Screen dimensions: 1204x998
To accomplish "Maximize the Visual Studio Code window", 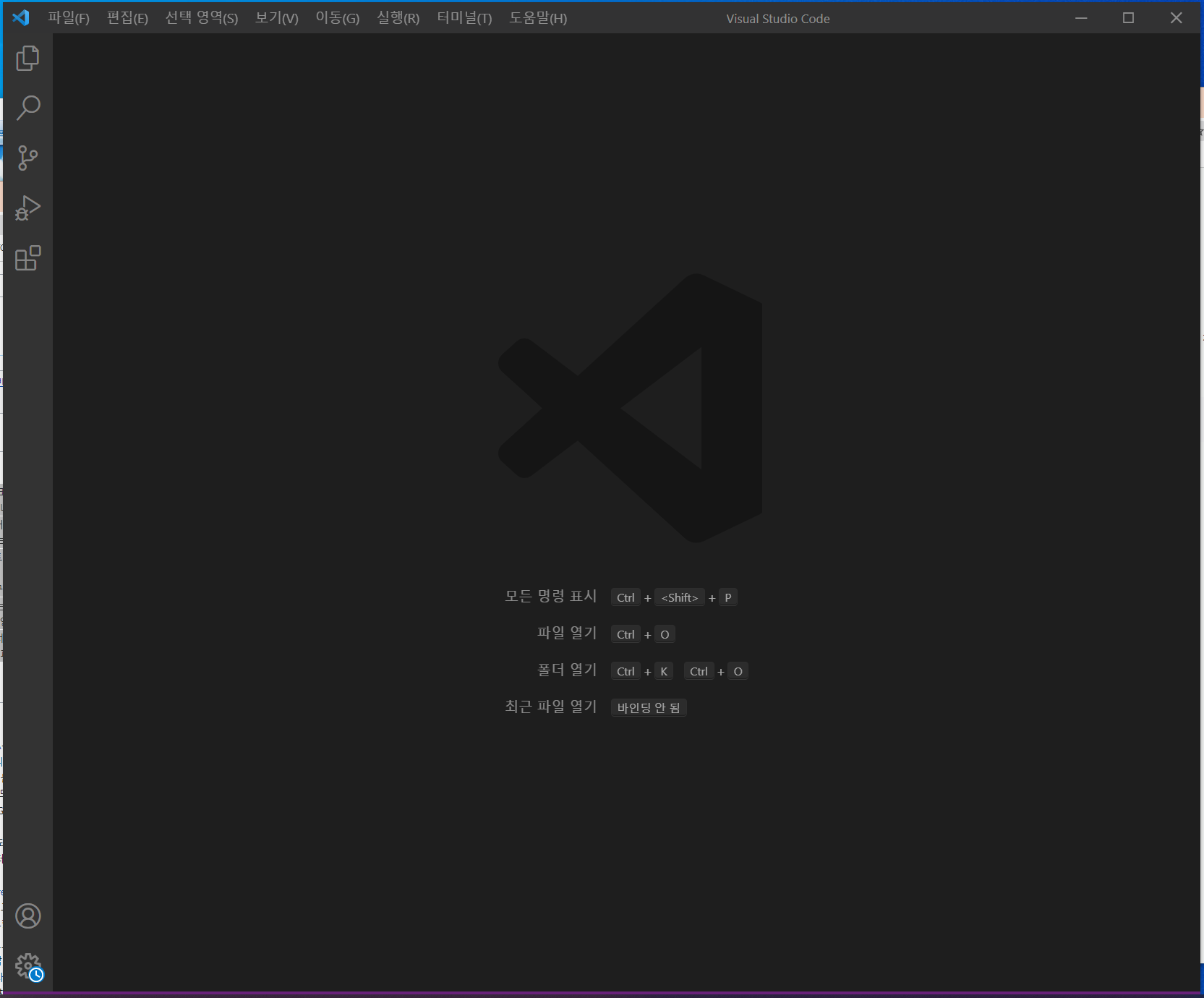I will [1128, 18].
